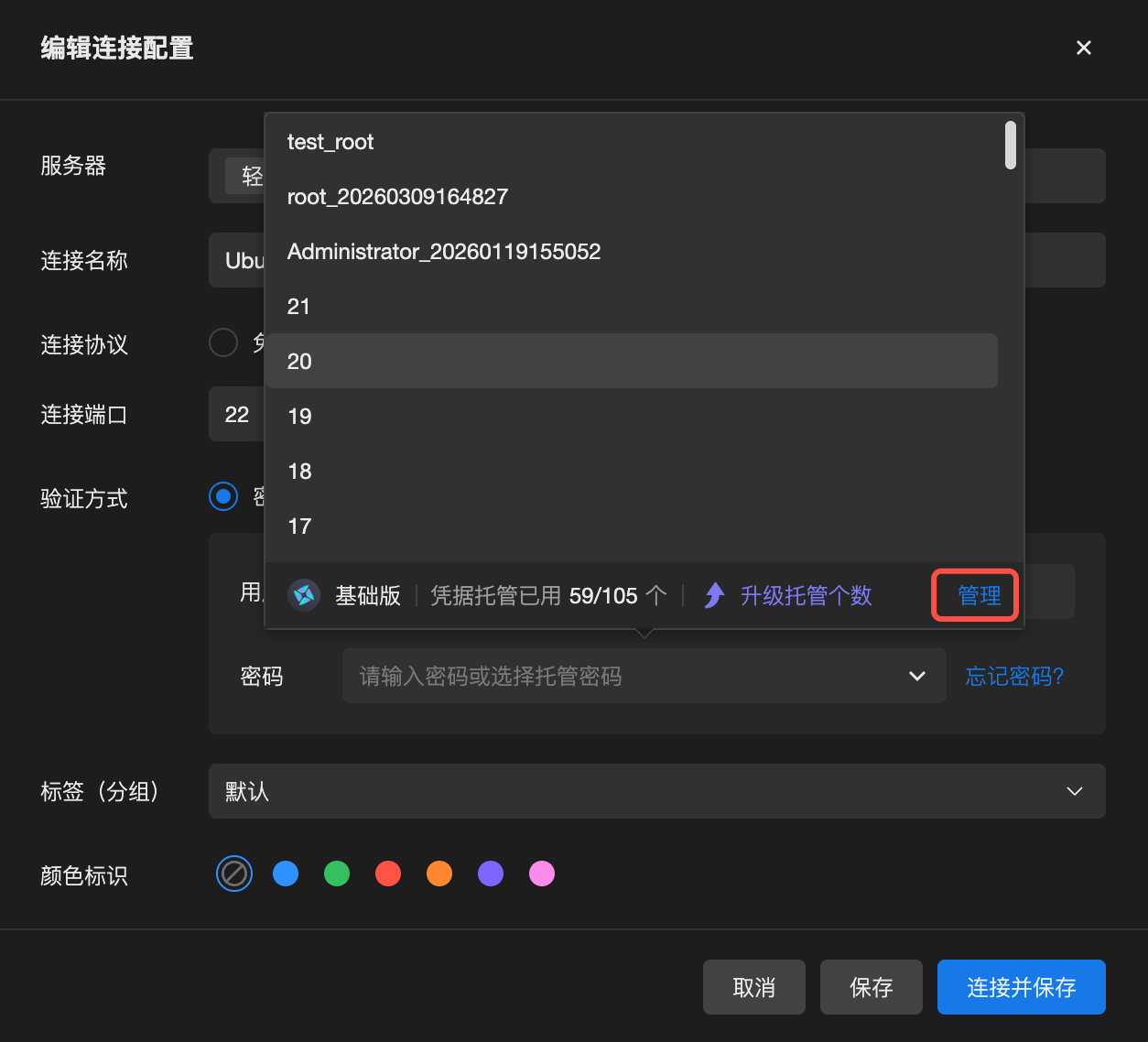Click the credential list scrollbar thumb
Screen dimensions: 1148x1042
(x=1011, y=146)
